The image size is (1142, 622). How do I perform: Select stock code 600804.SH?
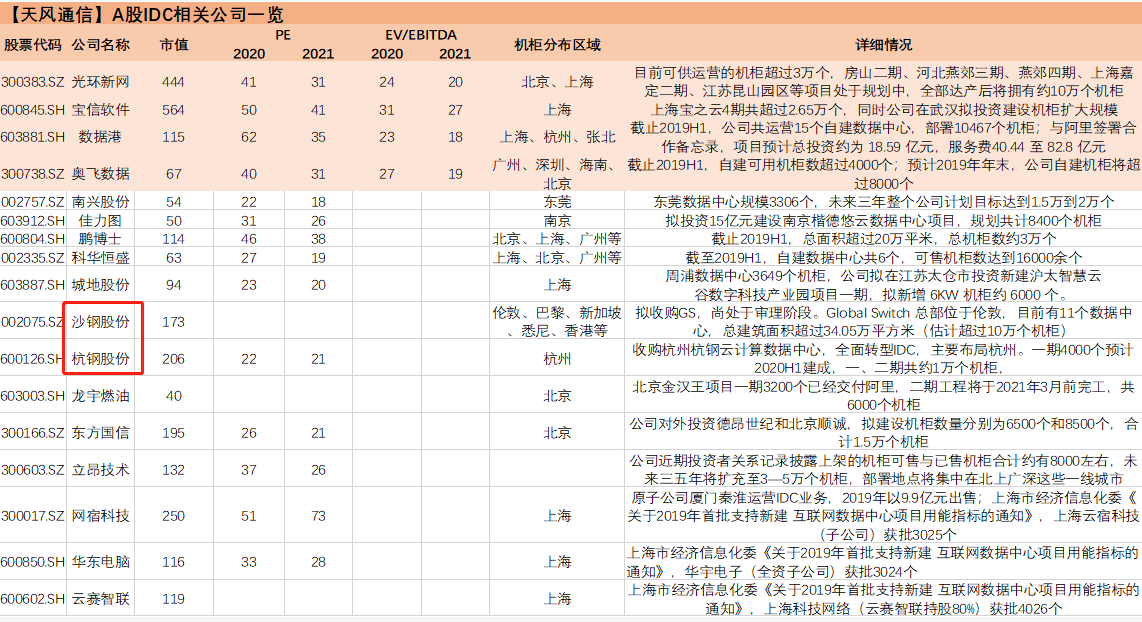click(x=33, y=239)
